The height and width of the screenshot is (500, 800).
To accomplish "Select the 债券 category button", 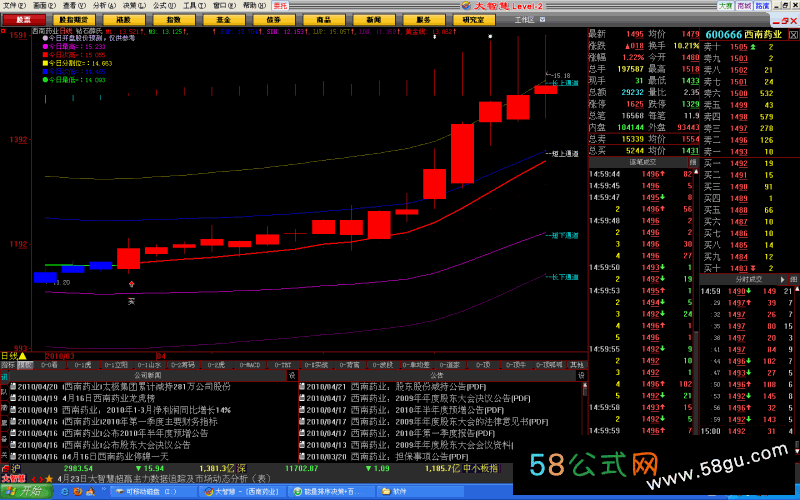I will 273,20.
